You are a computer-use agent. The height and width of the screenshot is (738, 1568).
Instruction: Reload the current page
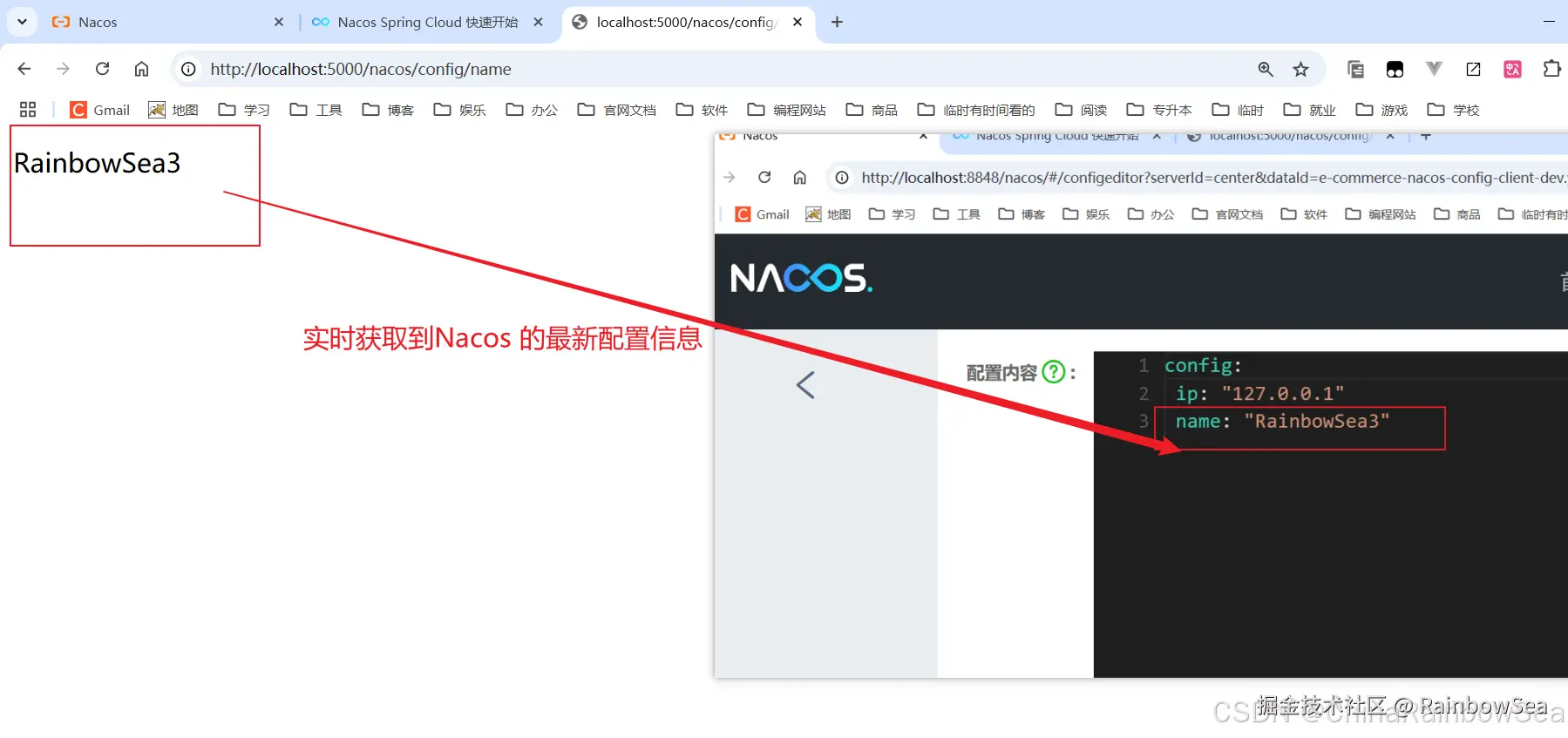(102, 69)
